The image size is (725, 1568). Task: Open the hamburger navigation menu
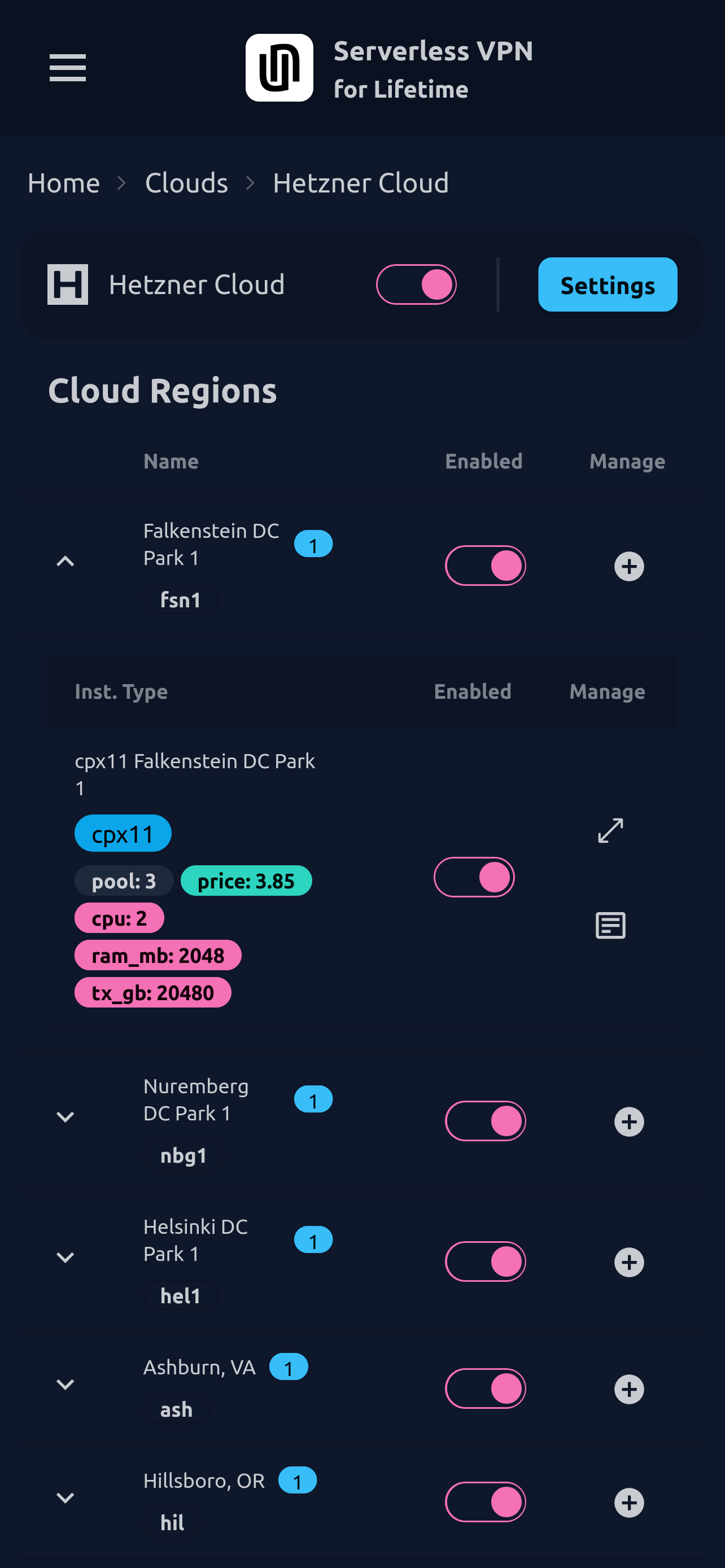click(x=68, y=68)
